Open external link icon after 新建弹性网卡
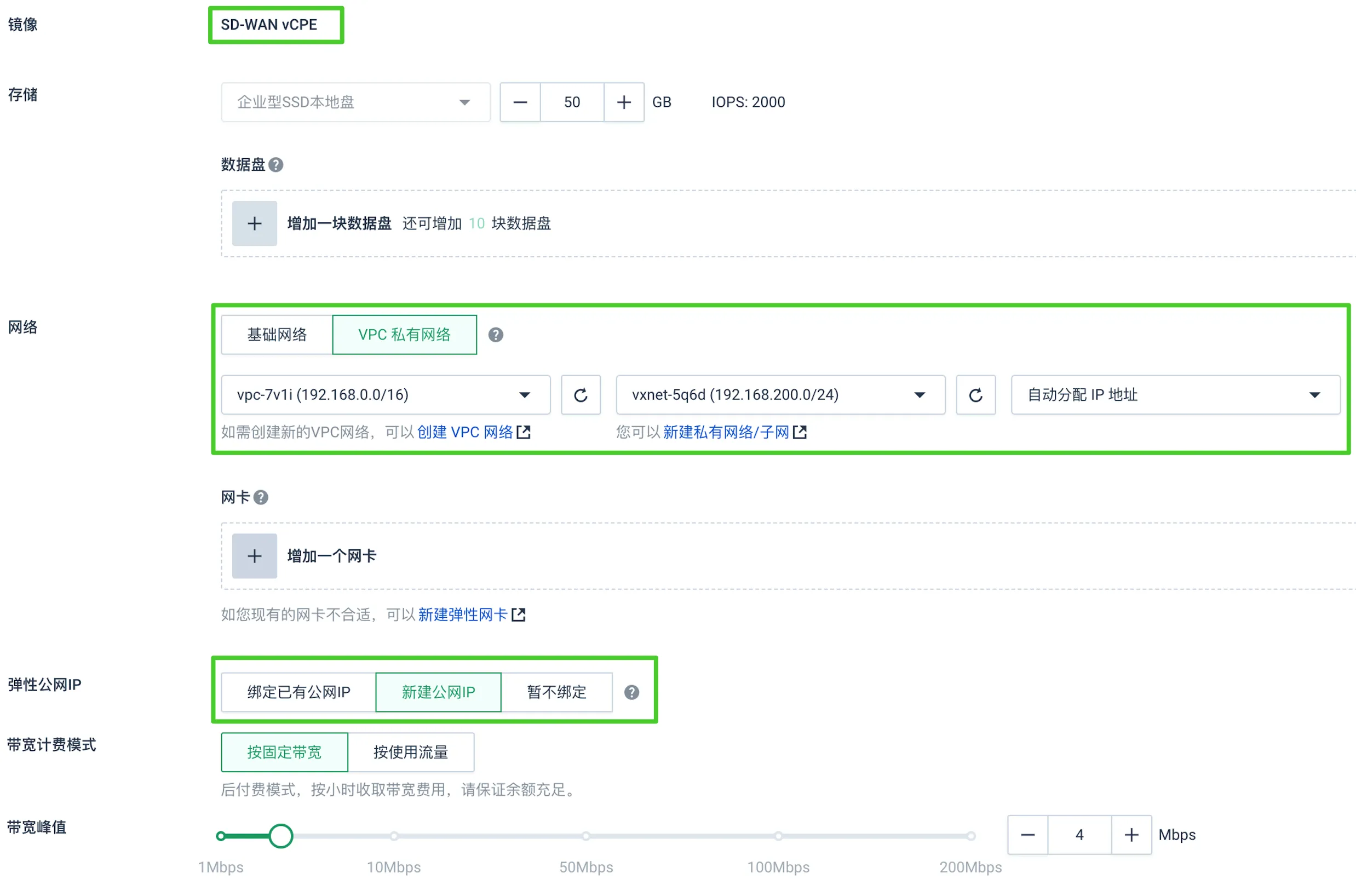The height and width of the screenshot is (896, 1356). coord(519,616)
